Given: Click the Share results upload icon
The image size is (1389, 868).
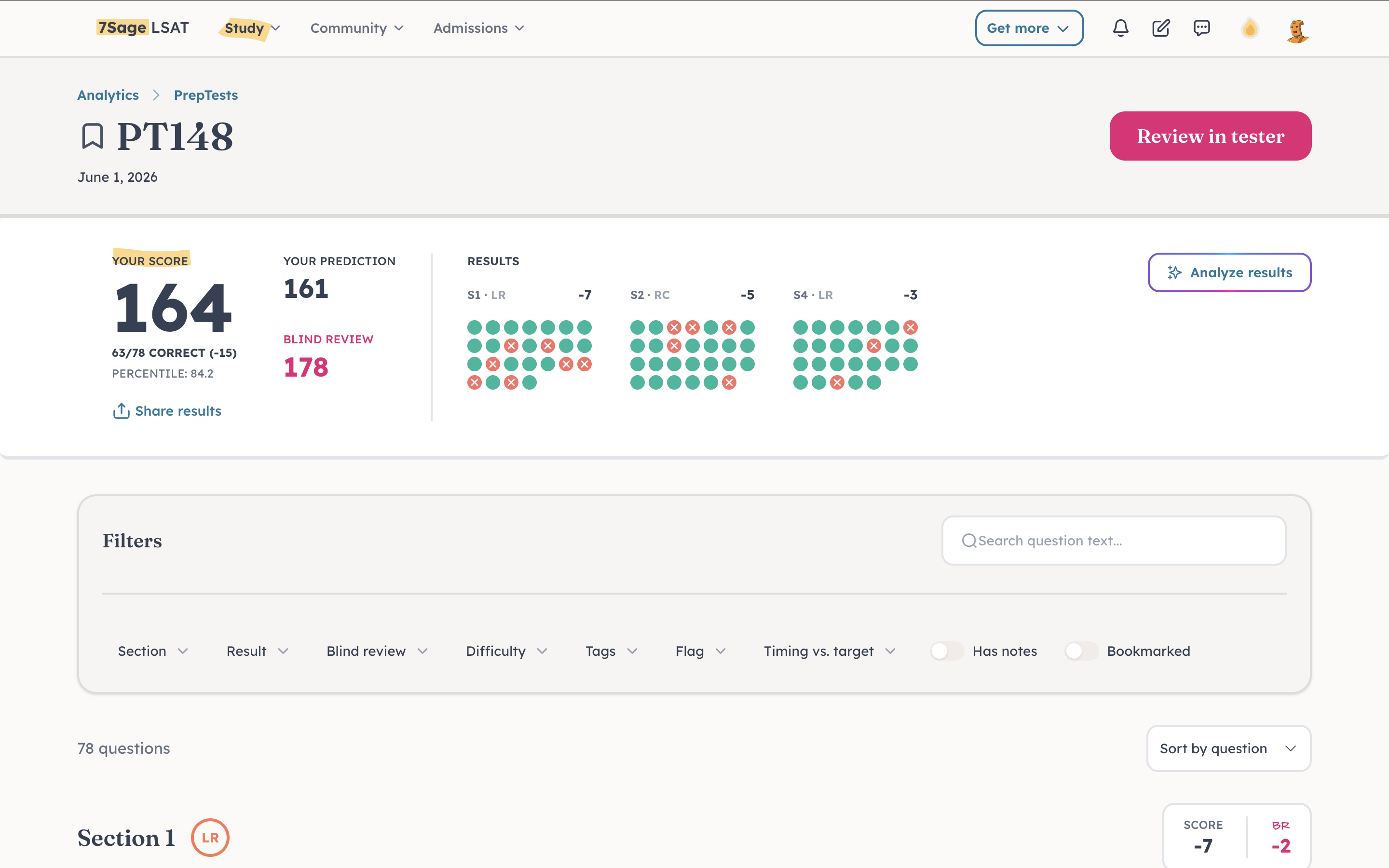Looking at the screenshot, I should 121,411.
